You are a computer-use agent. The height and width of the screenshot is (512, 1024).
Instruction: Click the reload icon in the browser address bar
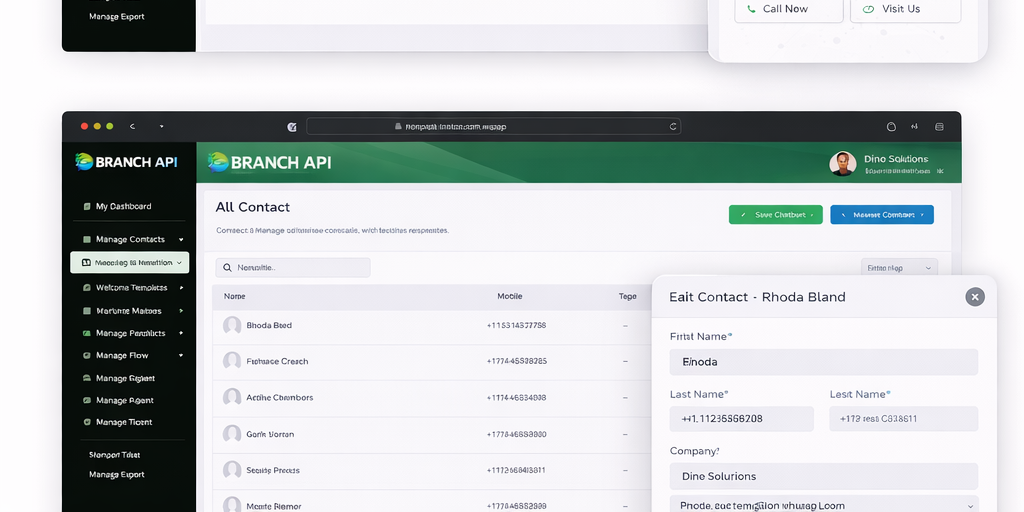(x=673, y=127)
